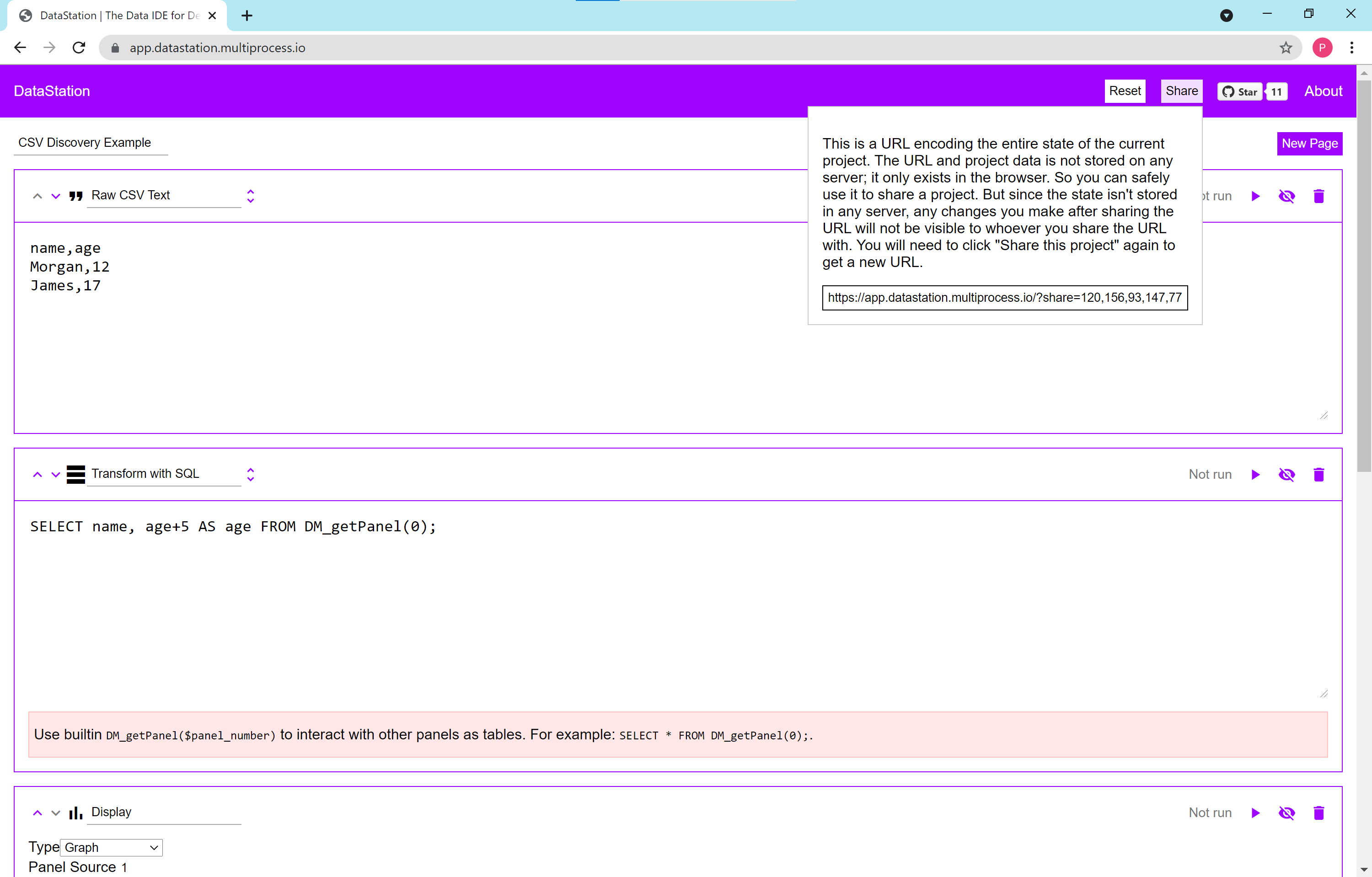1372x877 pixels.
Task: Click the bar chart icon of Display
Action: coord(76,813)
